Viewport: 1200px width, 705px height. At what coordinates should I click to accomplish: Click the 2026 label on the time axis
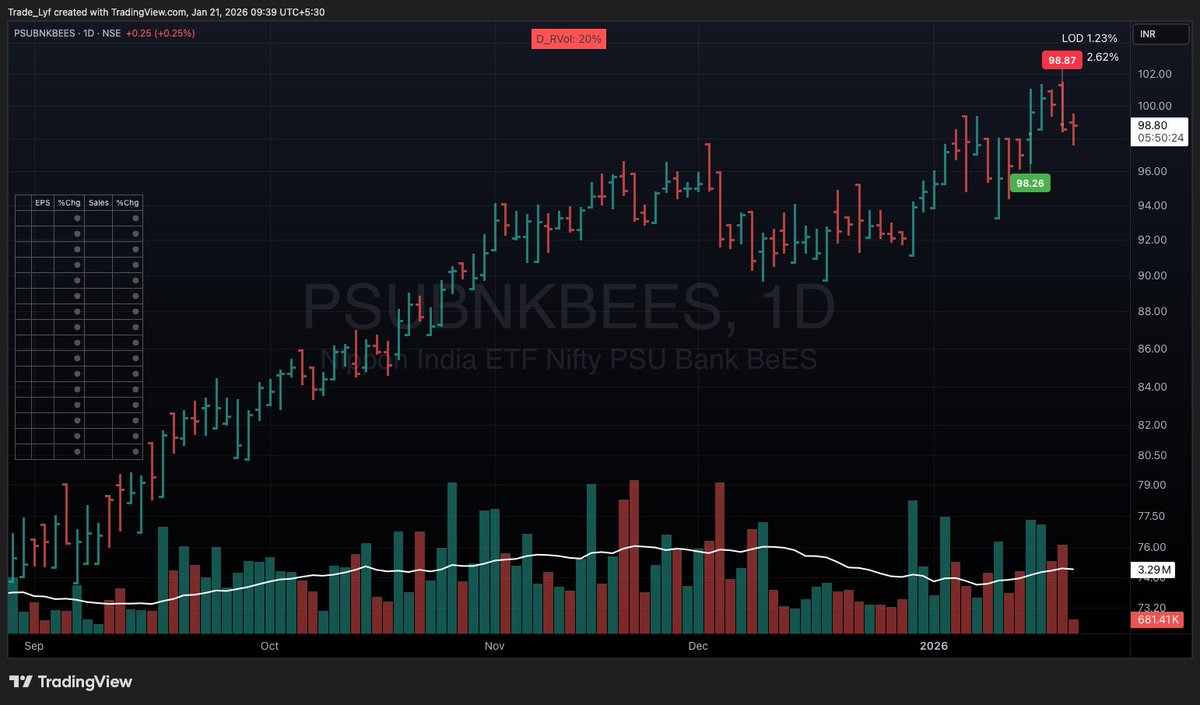tap(933, 647)
